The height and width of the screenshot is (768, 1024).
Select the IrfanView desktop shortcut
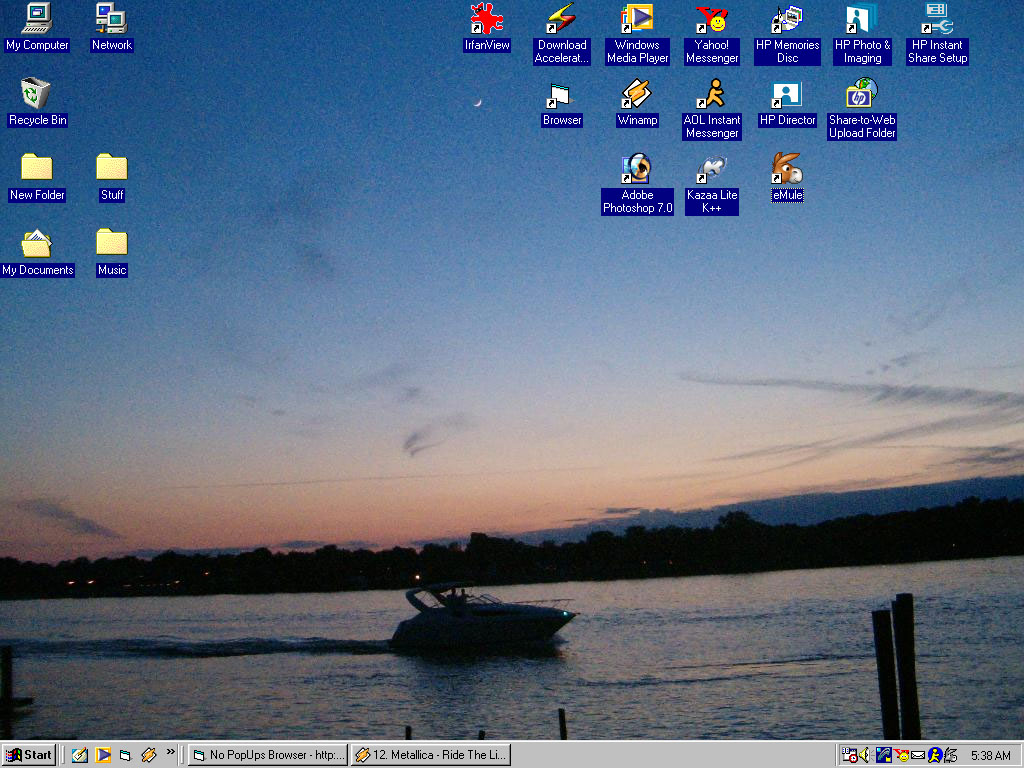tap(487, 20)
